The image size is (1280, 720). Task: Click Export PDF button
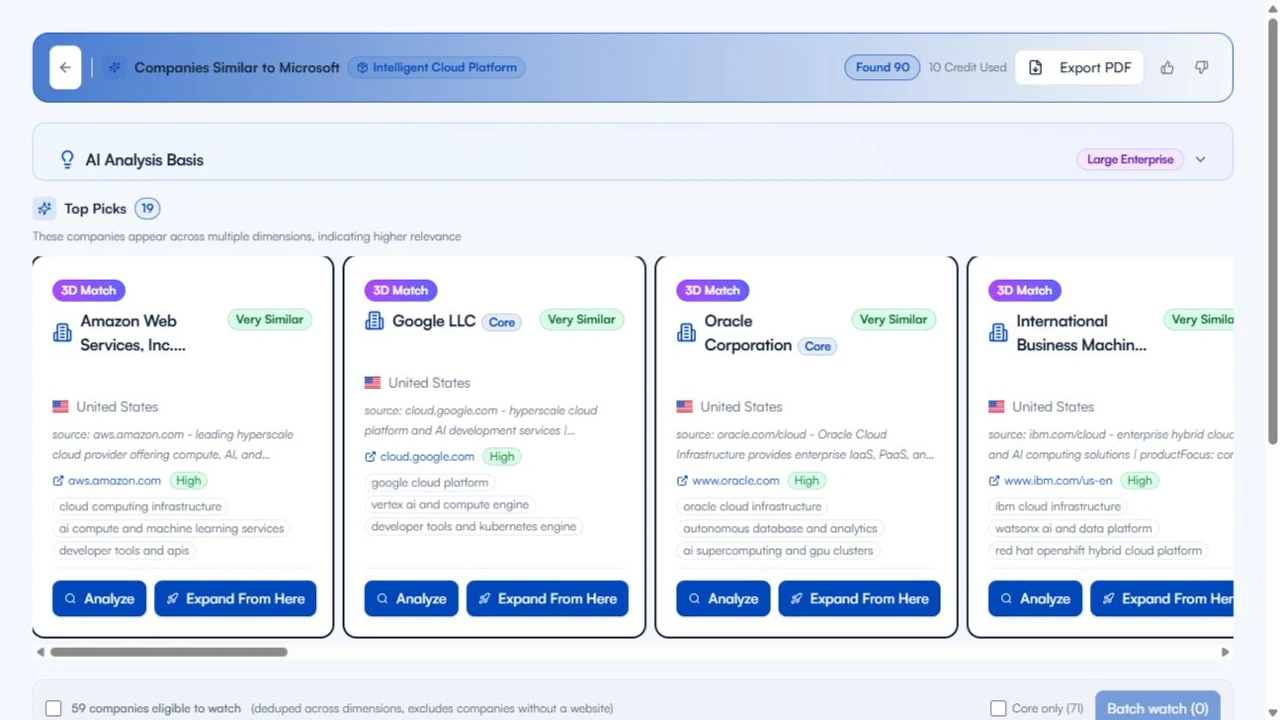pos(1079,68)
